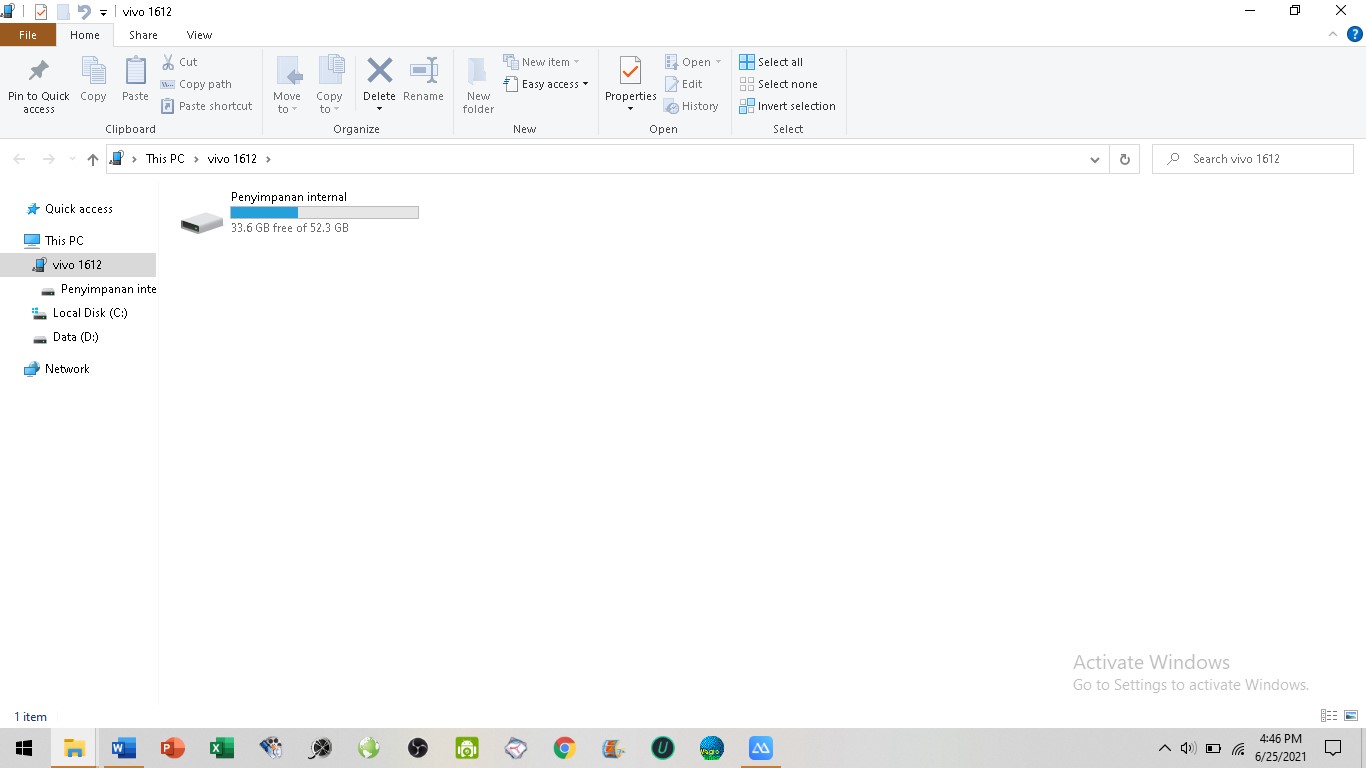Click Pin to Quick access icon

(39, 71)
